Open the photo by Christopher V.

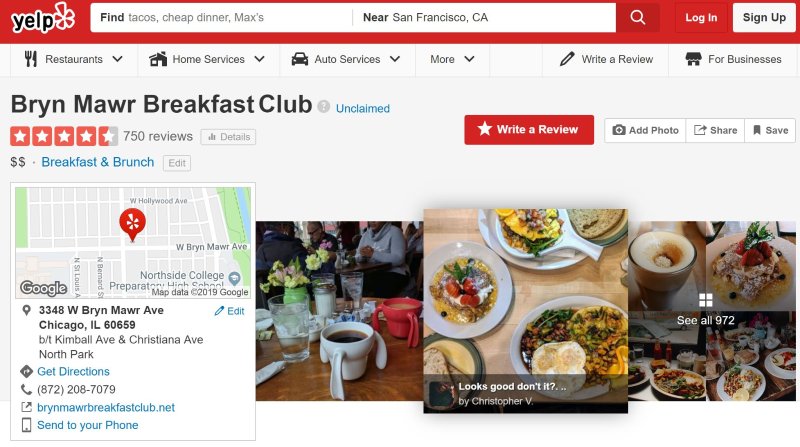click(526, 311)
